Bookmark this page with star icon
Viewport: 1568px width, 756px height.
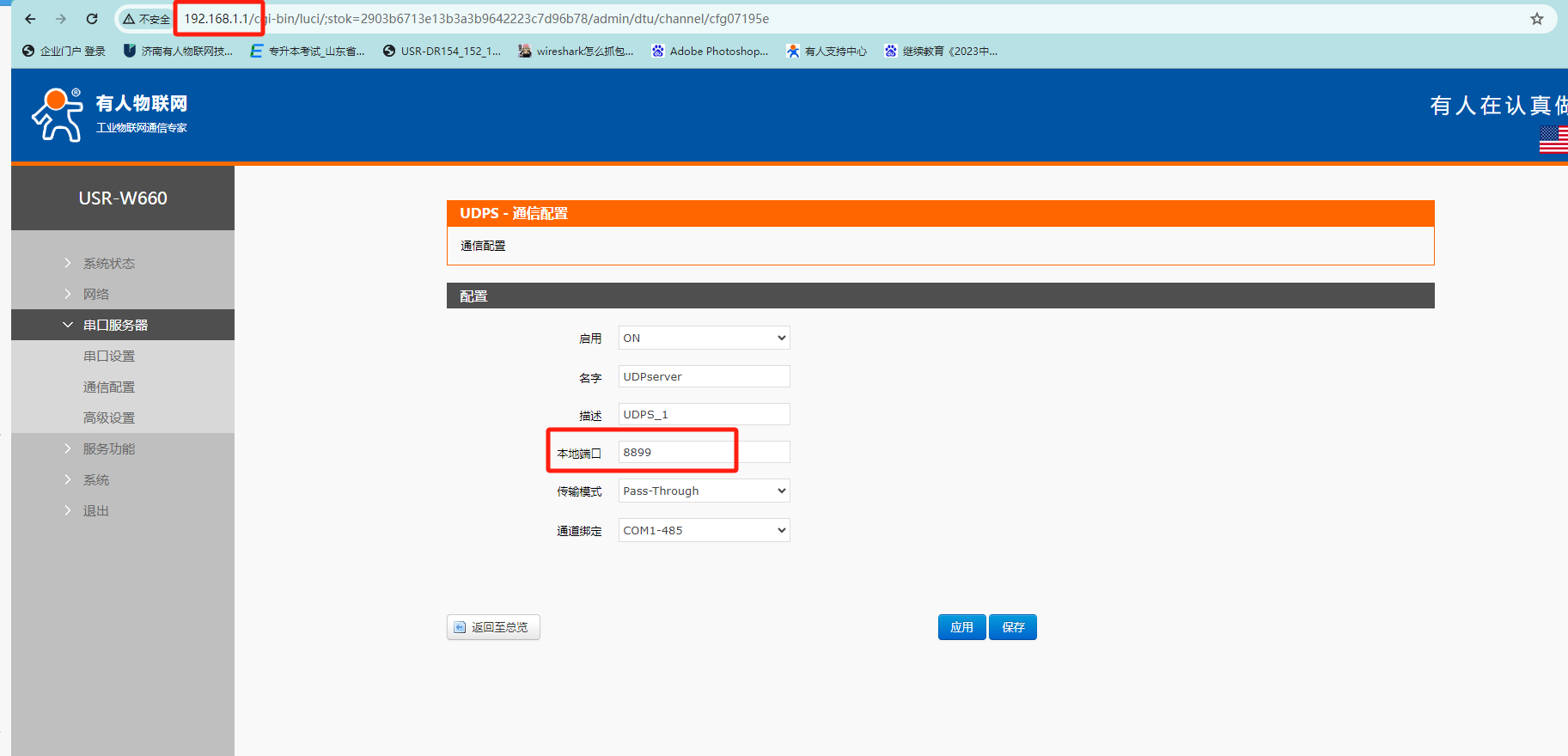pos(1536,19)
